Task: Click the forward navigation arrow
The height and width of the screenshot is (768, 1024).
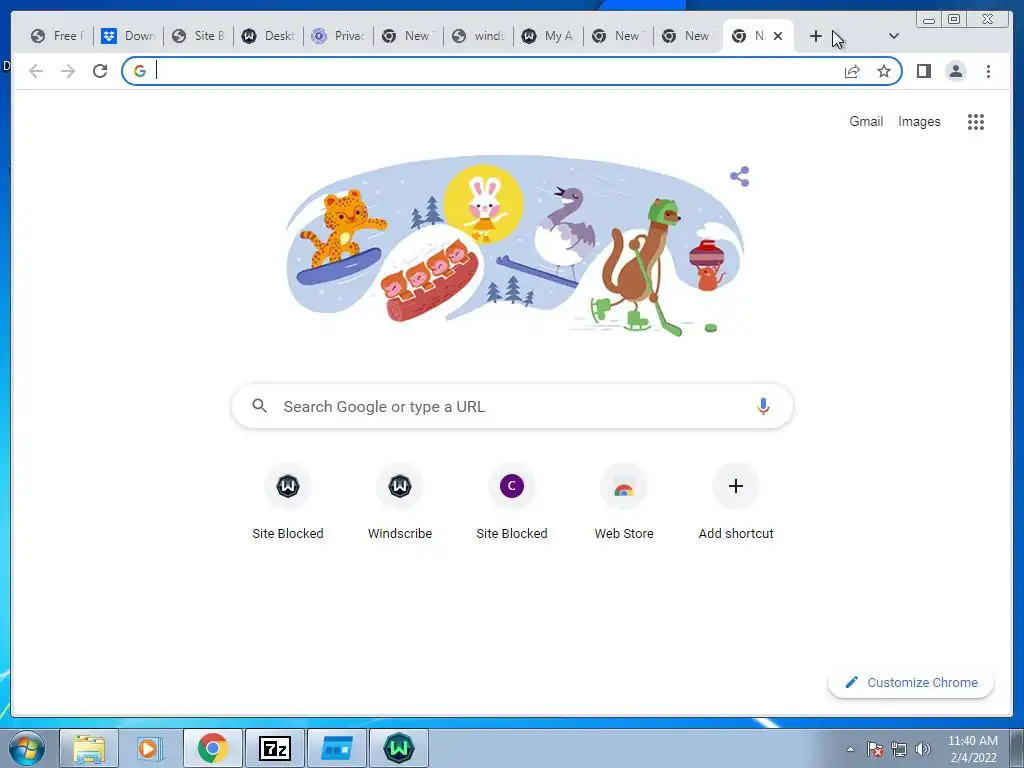Action: [x=68, y=71]
